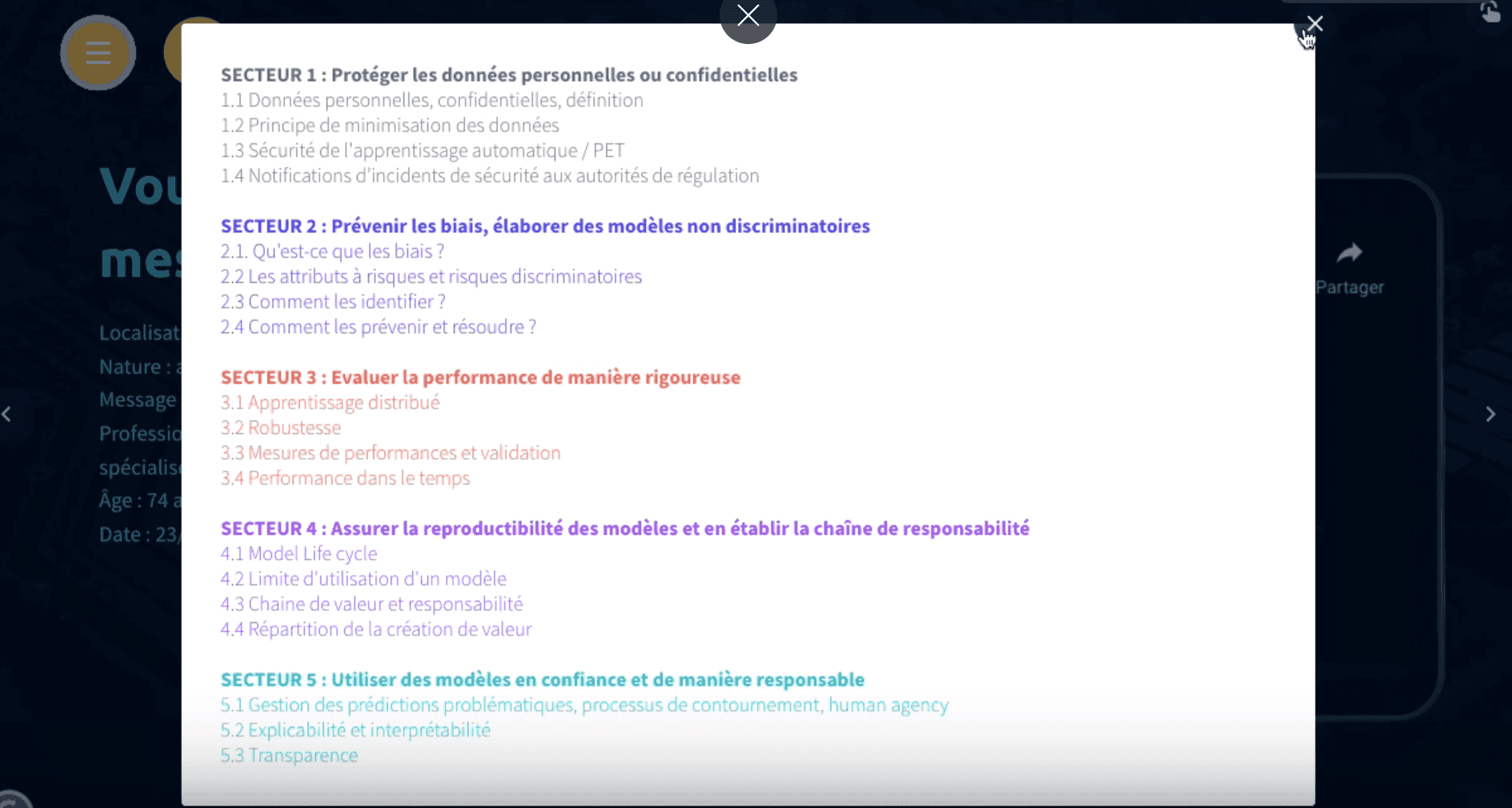Open 5.2 Explicabilité et interprétabilité
1512x808 pixels.
(x=355, y=730)
